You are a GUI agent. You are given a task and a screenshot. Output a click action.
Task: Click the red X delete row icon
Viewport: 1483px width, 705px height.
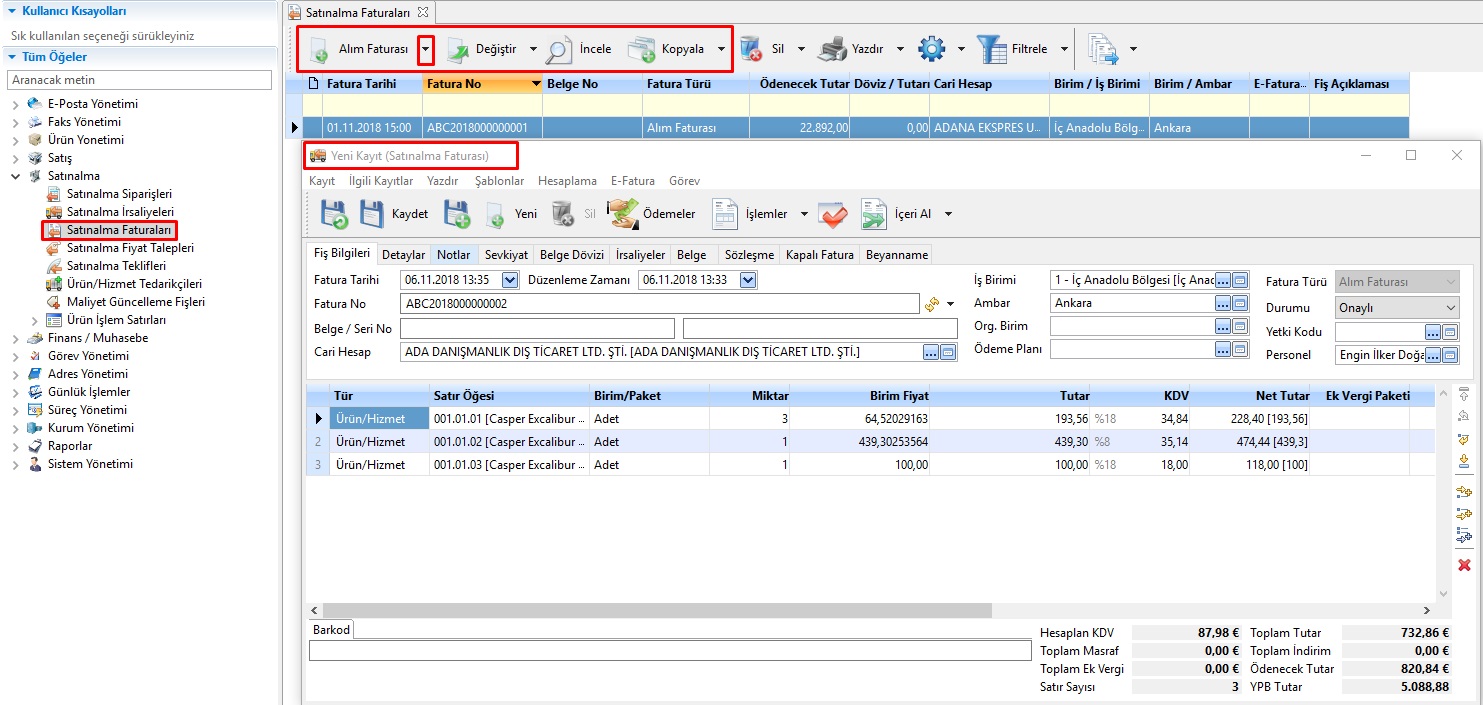point(1464,565)
